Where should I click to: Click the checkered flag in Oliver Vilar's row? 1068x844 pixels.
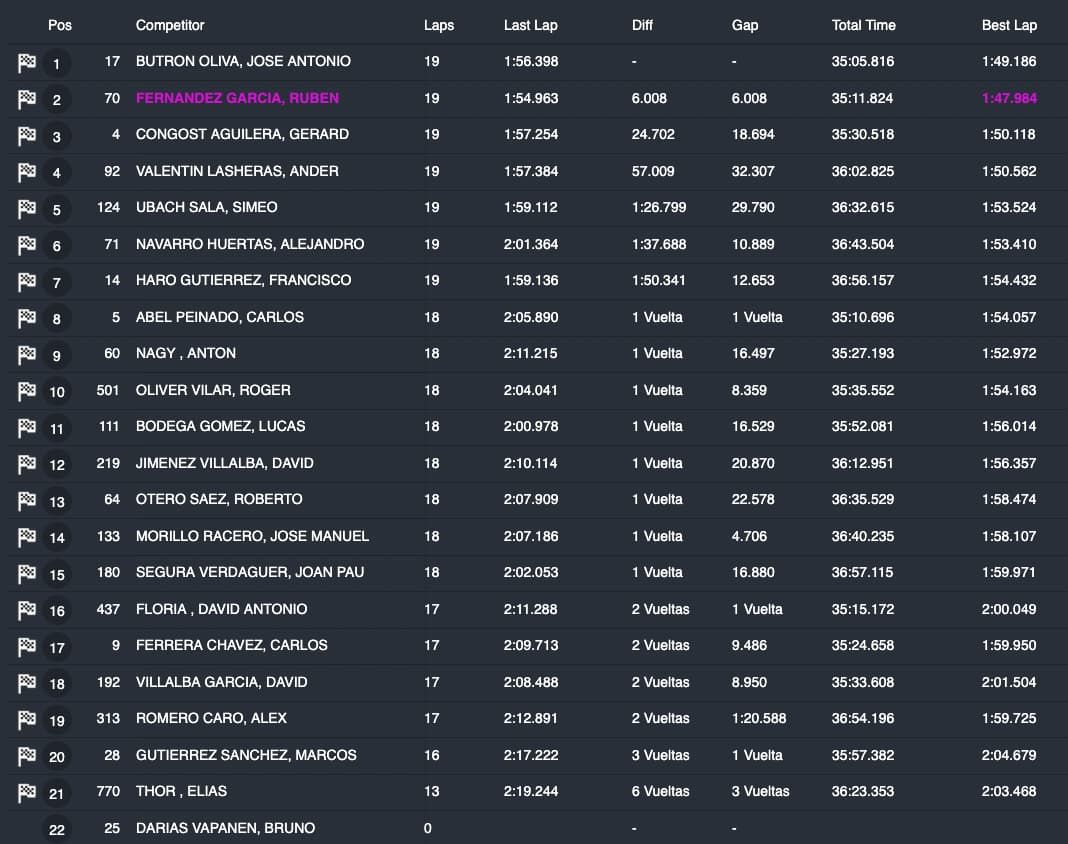(27, 391)
